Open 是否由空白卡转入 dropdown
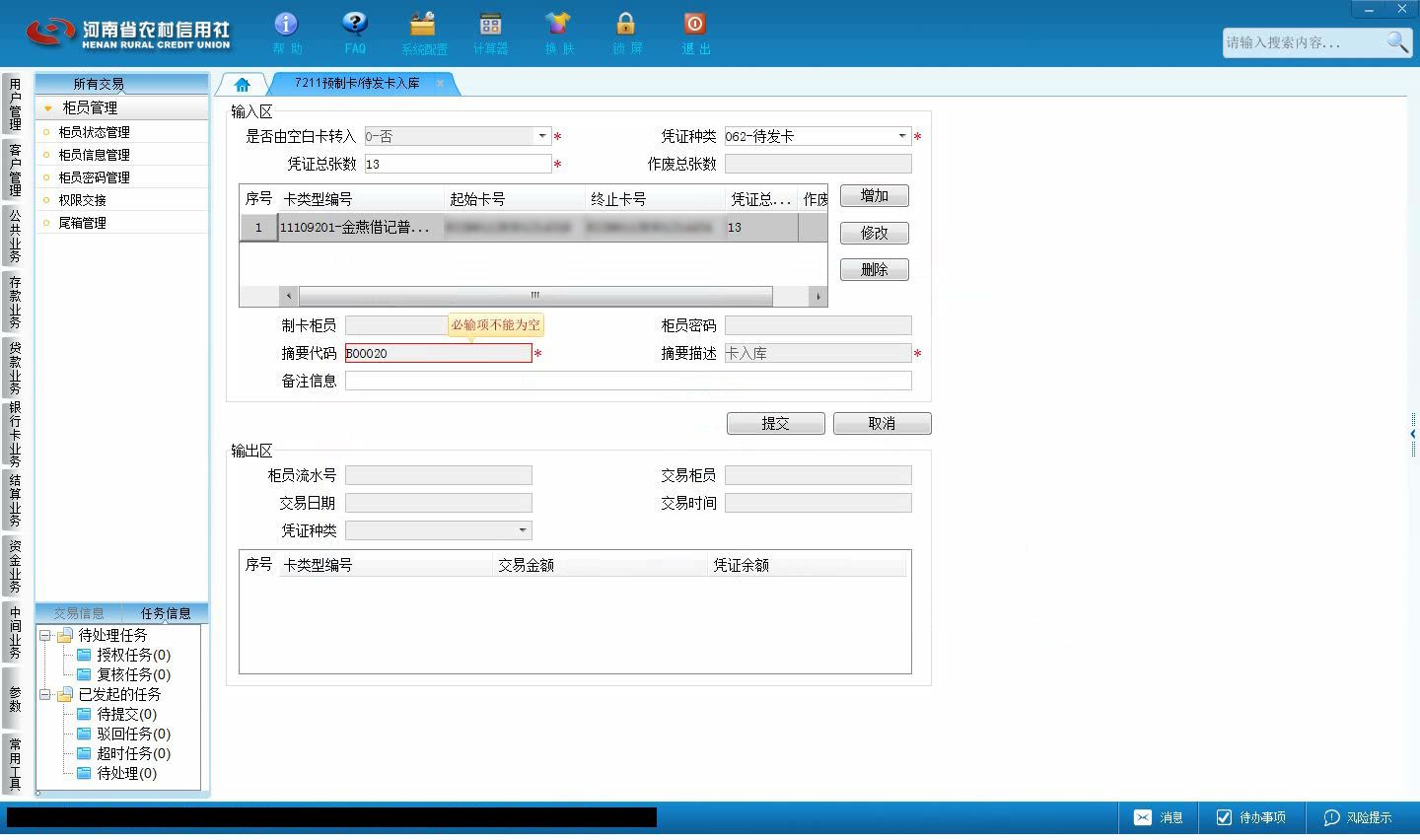The height and width of the screenshot is (840, 1420). 541,136
